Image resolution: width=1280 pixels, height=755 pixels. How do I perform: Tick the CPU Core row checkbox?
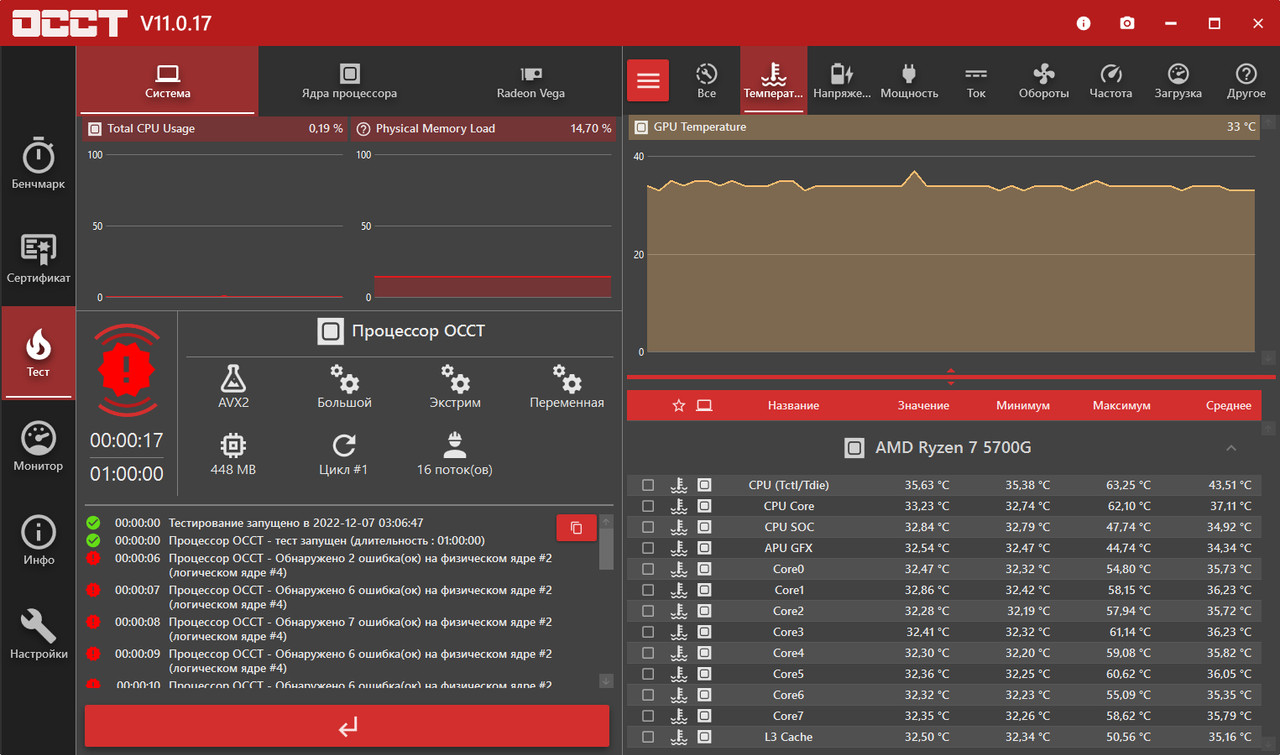coord(648,506)
